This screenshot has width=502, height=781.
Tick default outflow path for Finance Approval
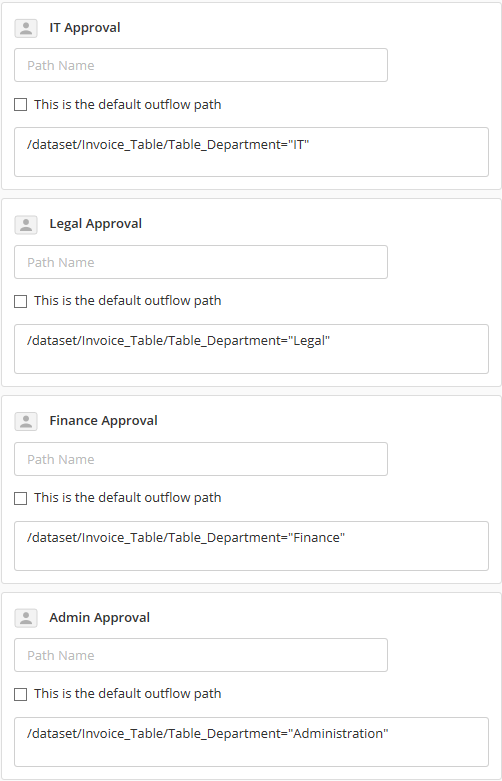pos(20,498)
